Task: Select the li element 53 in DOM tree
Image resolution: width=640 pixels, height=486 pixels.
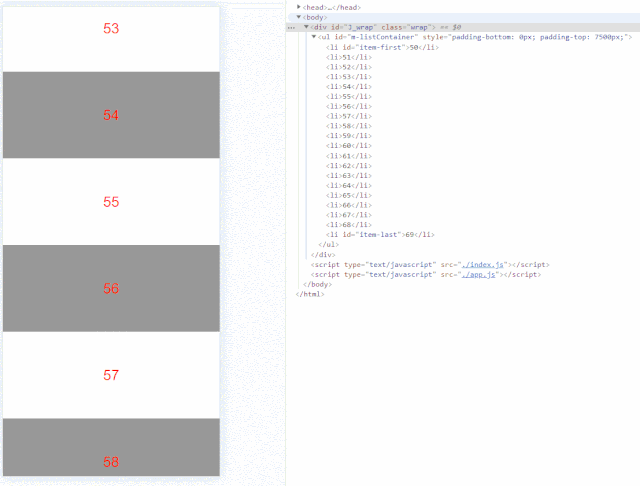Action: tap(349, 76)
